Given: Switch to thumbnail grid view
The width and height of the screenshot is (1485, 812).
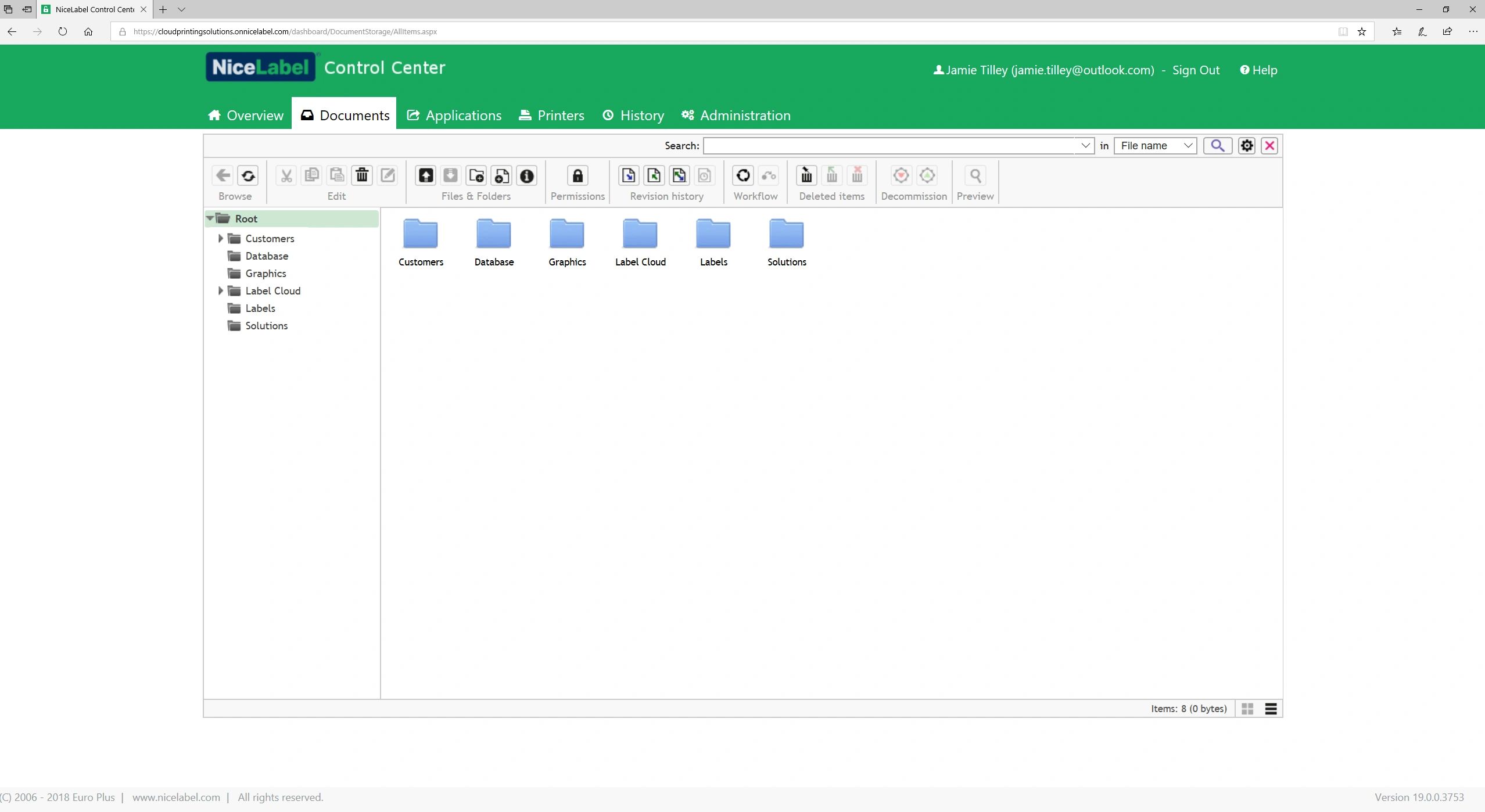Looking at the screenshot, I should tap(1247, 709).
